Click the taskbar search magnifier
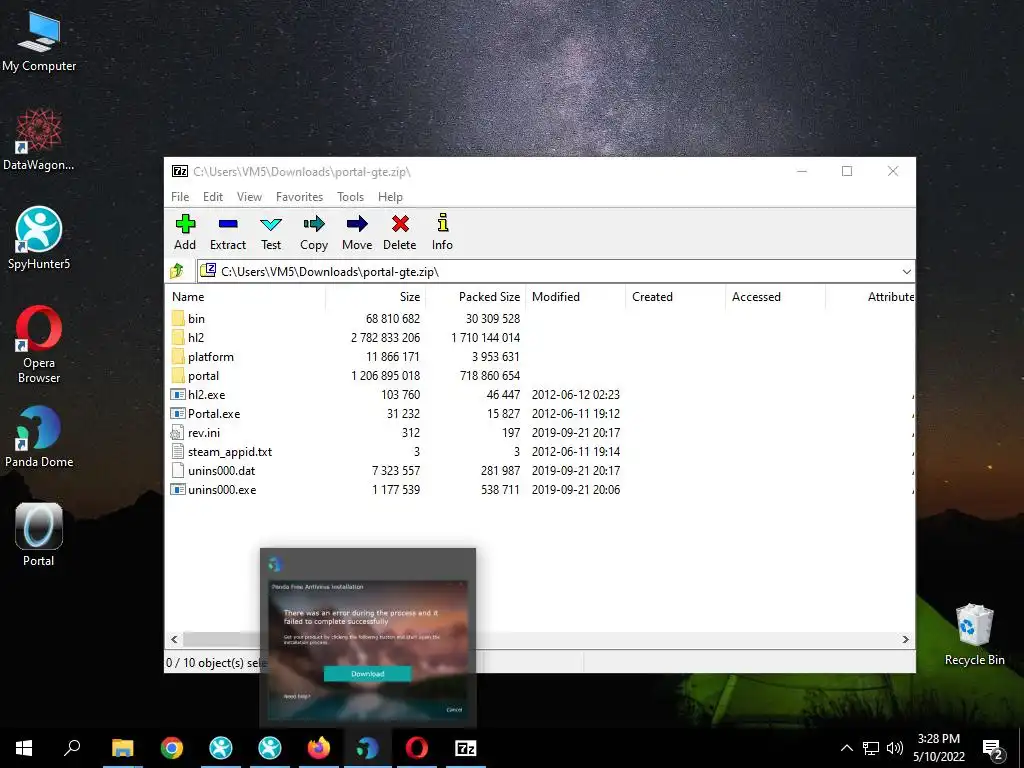 coord(72,748)
